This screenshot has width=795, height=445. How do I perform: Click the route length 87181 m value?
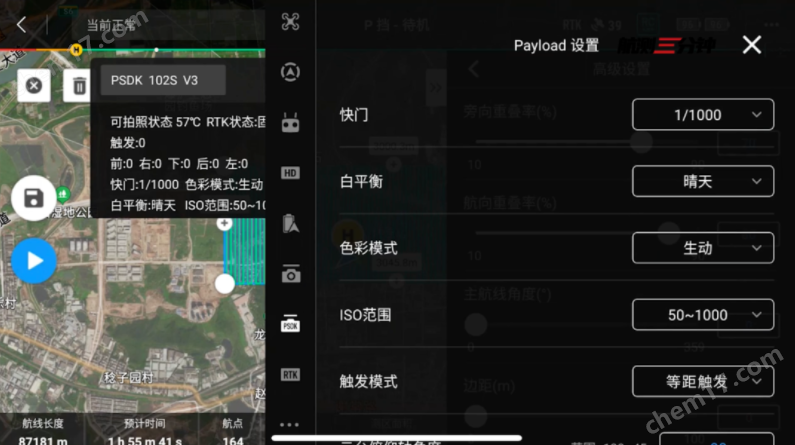click(x=43, y=440)
